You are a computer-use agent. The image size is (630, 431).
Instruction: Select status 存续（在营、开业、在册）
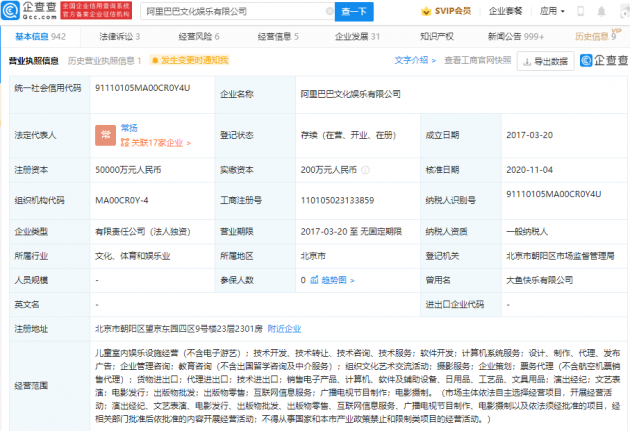click(x=348, y=135)
